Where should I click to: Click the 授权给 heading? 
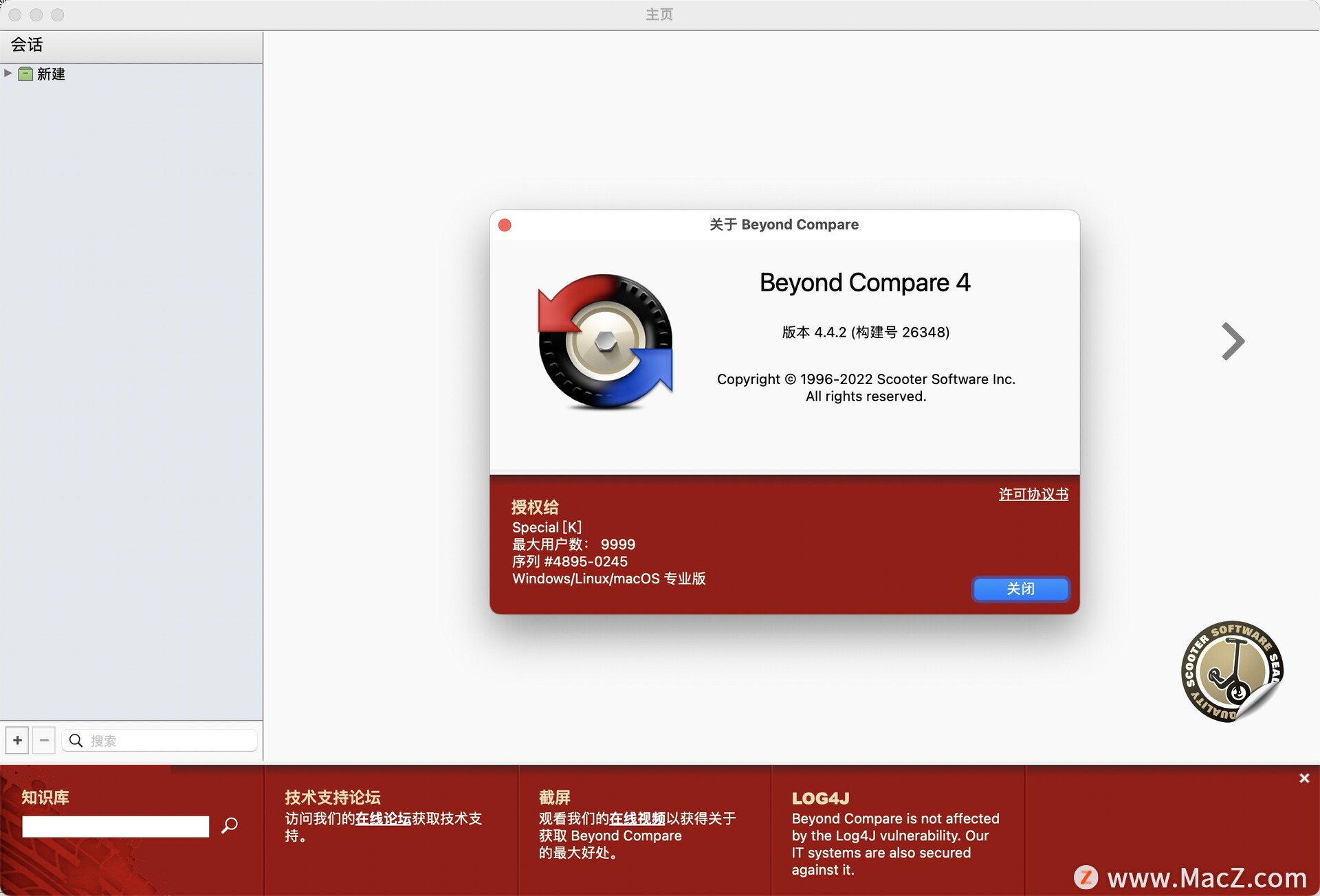[535, 507]
